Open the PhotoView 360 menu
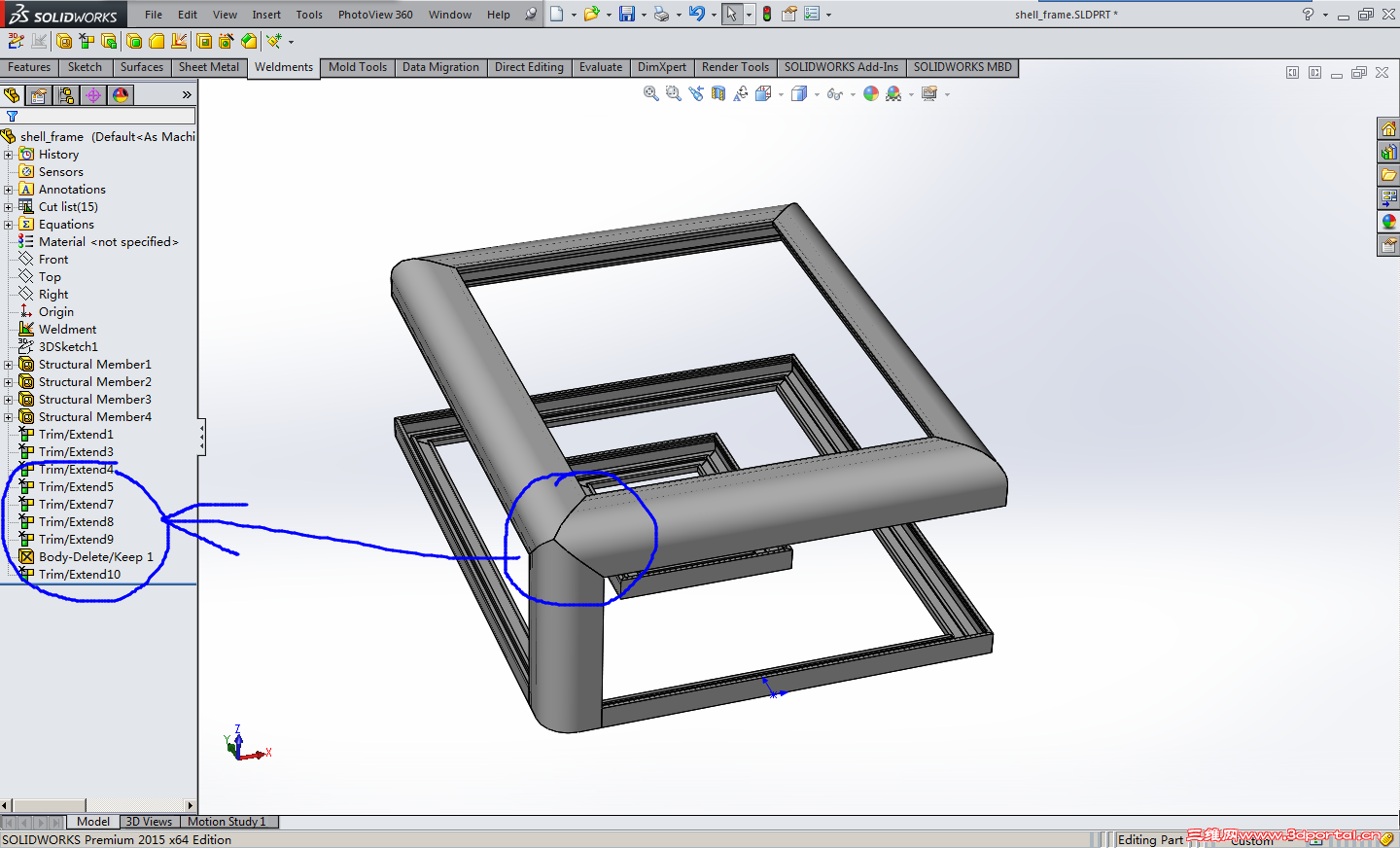 (375, 15)
